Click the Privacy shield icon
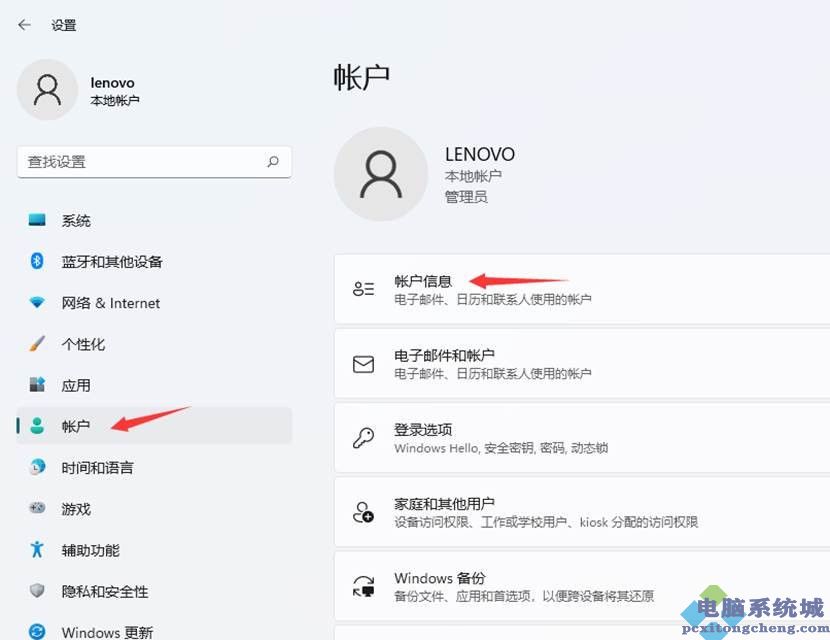The height and width of the screenshot is (640, 830). coord(37,590)
